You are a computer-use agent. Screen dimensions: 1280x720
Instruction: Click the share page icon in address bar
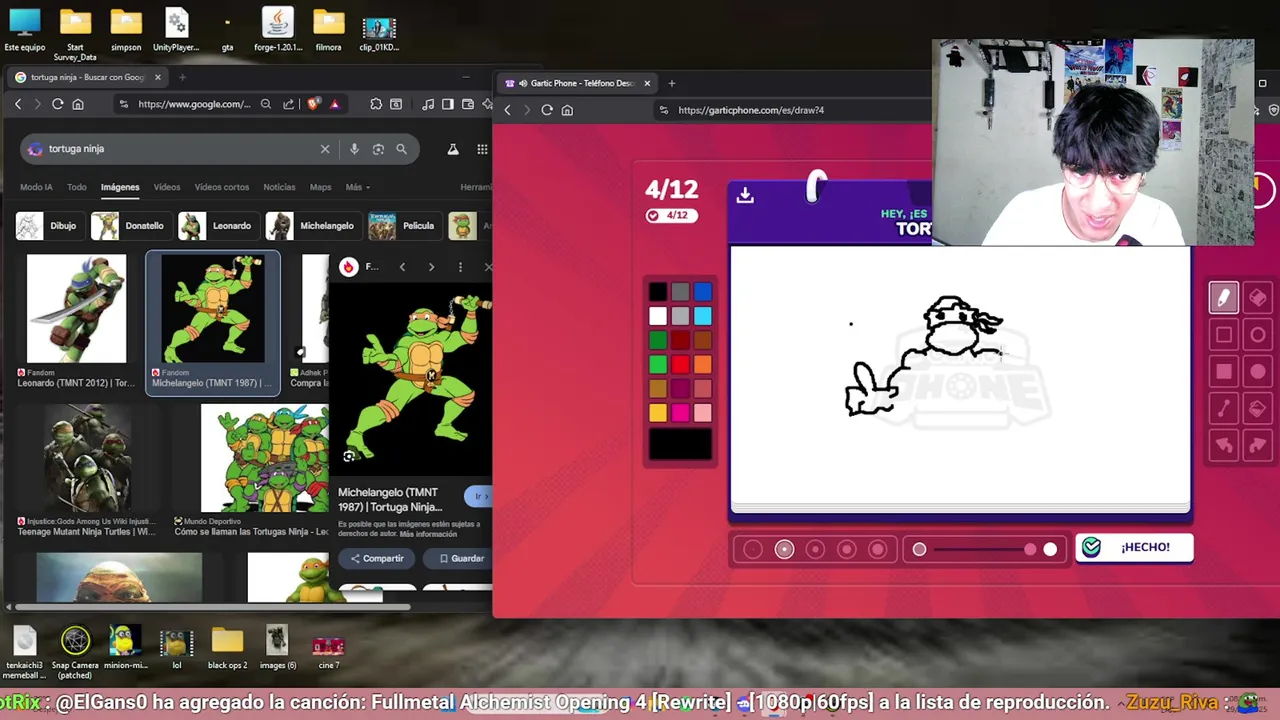(289, 104)
